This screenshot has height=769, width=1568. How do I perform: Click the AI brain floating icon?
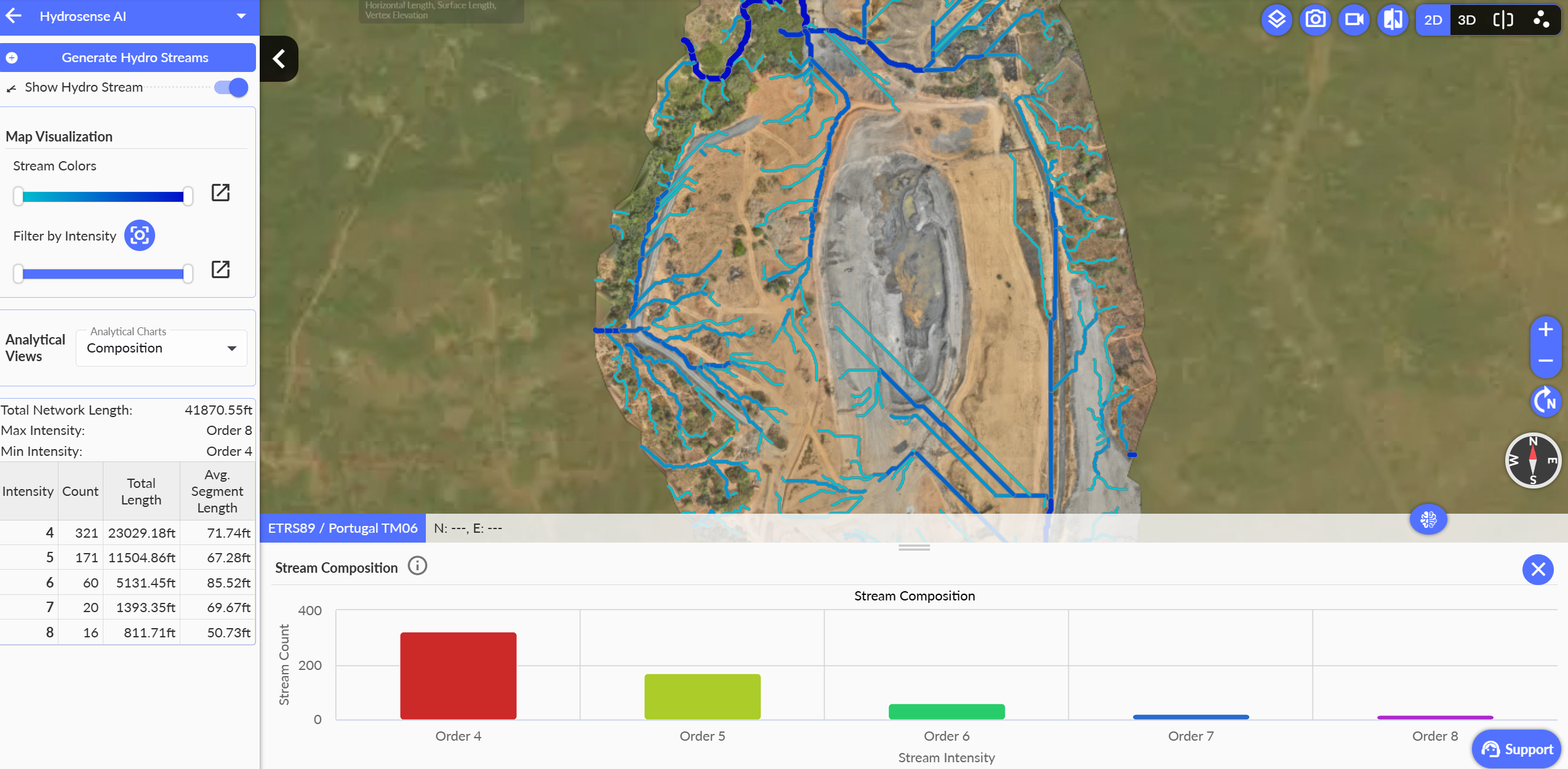1428,520
